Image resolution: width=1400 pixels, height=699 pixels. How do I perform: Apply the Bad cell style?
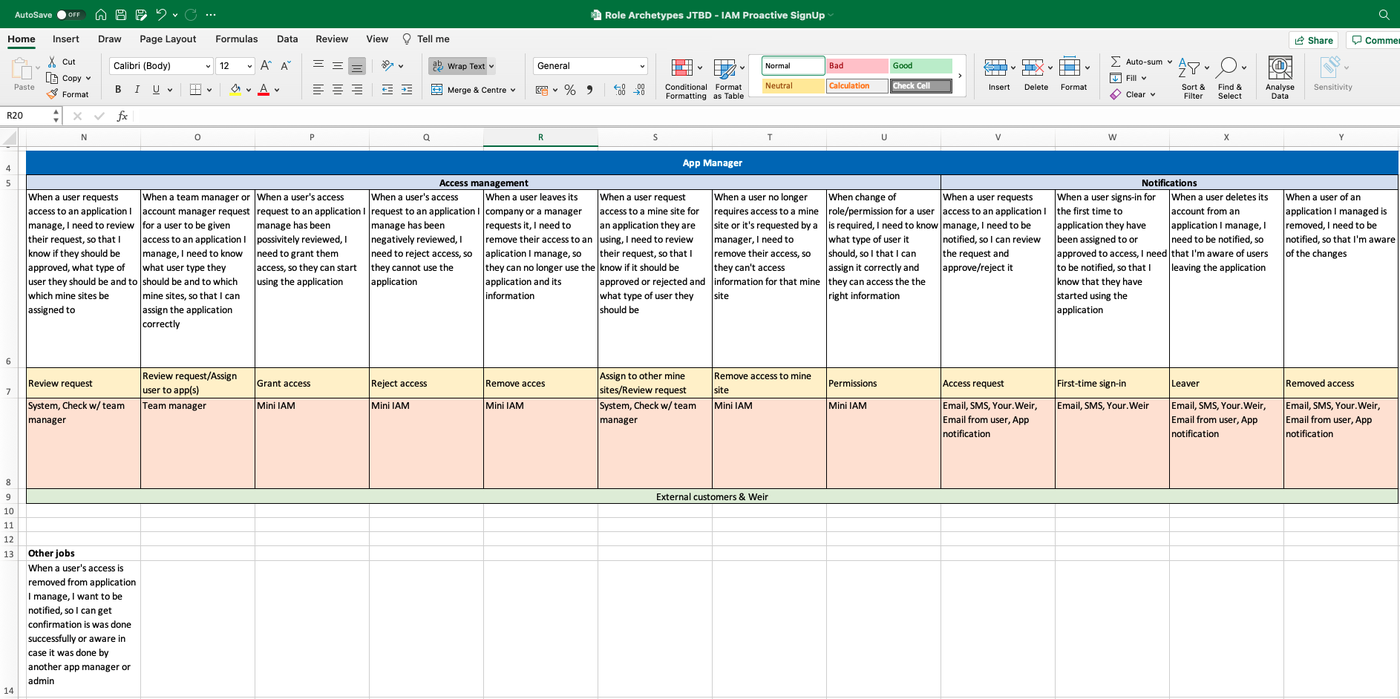click(x=857, y=66)
